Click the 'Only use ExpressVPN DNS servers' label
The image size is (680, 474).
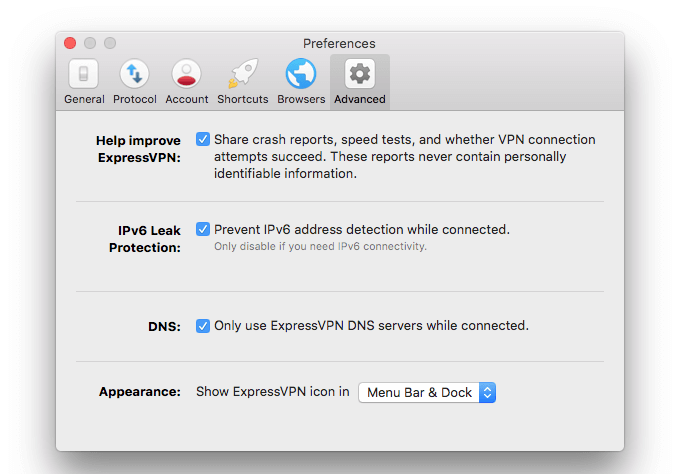(x=371, y=326)
